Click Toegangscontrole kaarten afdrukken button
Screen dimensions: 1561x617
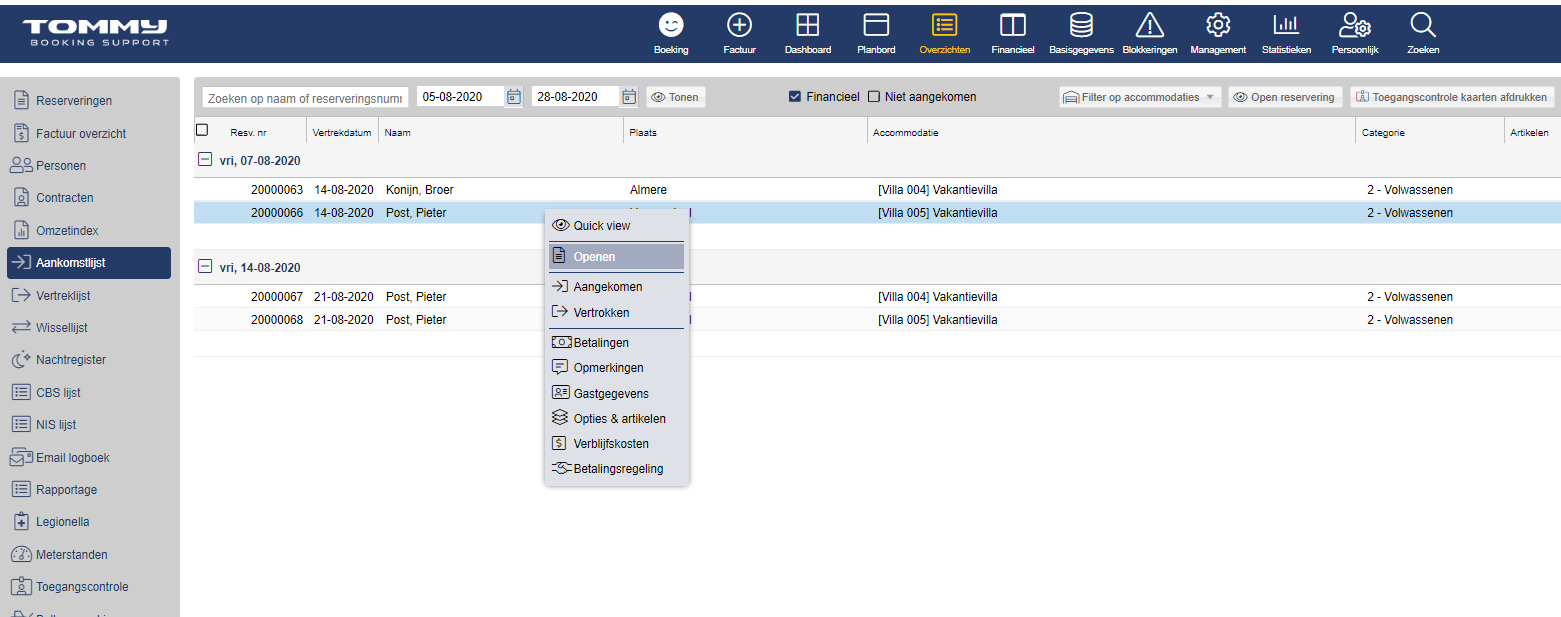(x=1452, y=97)
